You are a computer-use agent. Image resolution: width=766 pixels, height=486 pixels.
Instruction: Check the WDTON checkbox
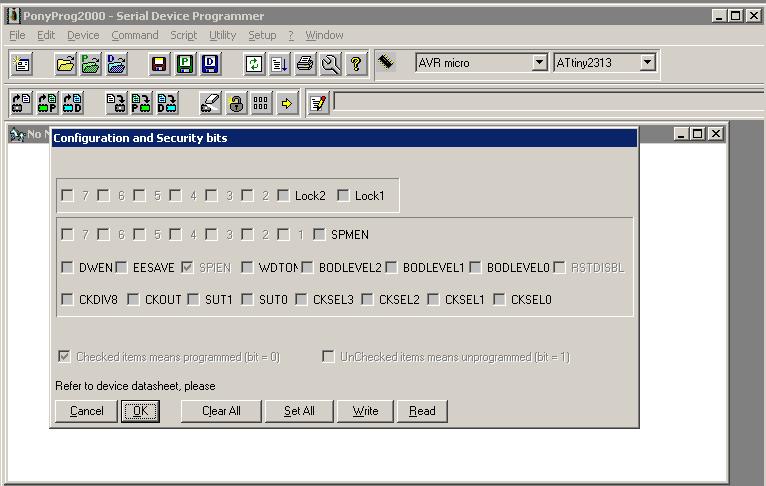pyautogui.click(x=247, y=267)
